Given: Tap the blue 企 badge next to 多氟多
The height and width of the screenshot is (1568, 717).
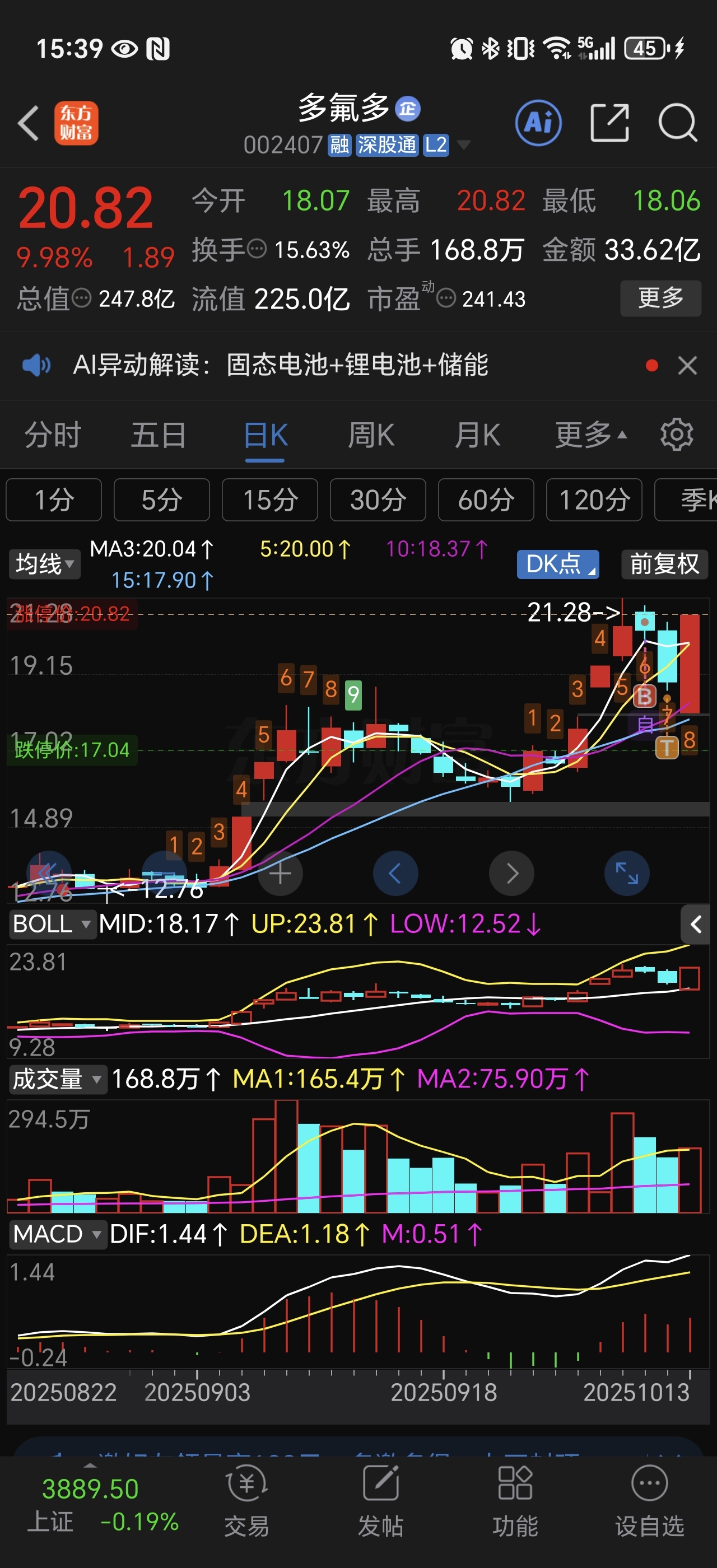Looking at the screenshot, I should click(407, 109).
